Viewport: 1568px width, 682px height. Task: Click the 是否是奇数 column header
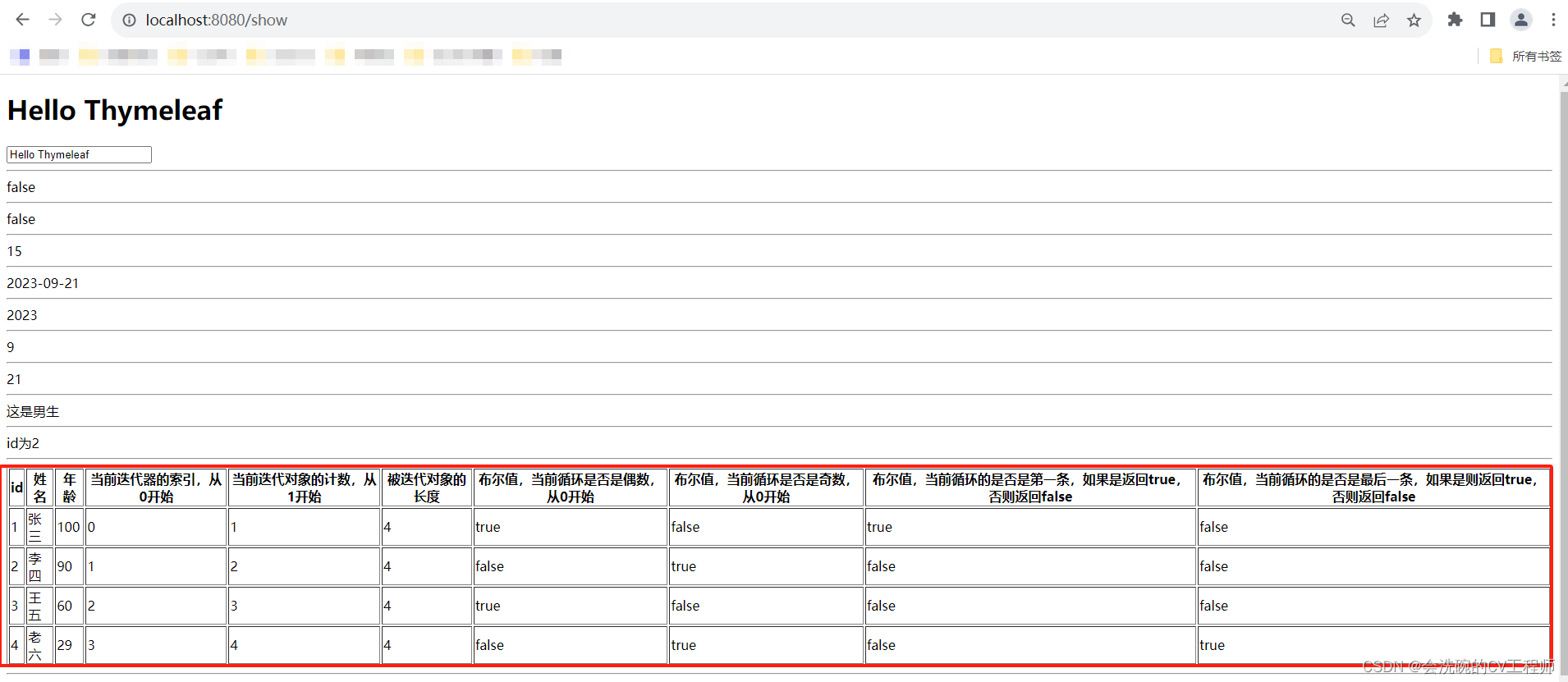pyautogui.click(x=766, y=487)
